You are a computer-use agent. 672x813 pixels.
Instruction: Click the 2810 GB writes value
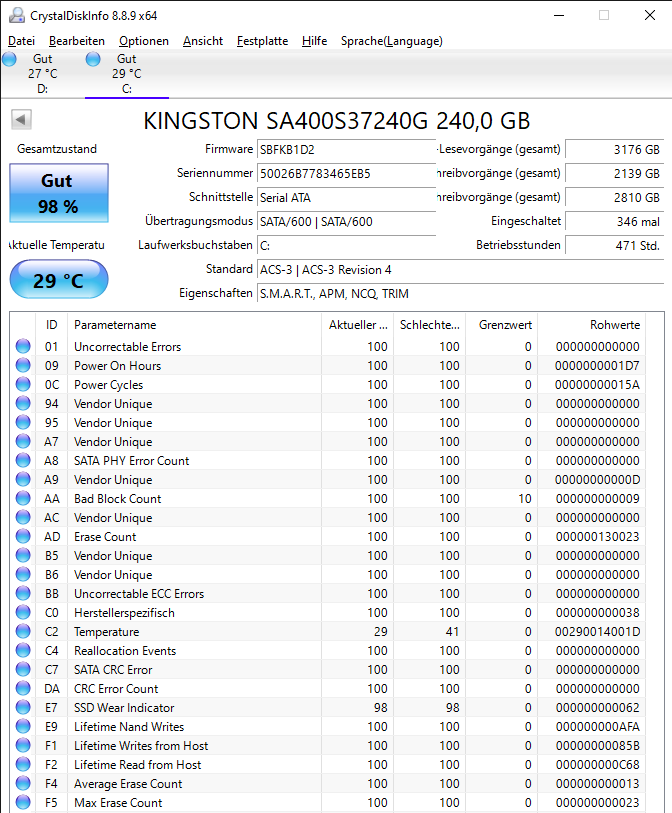(x=614, y=198)
